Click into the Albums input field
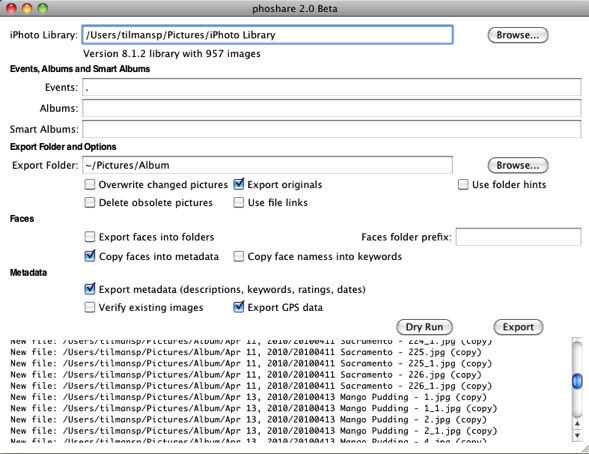Screen dimensions: 589x454 [332, 108]
